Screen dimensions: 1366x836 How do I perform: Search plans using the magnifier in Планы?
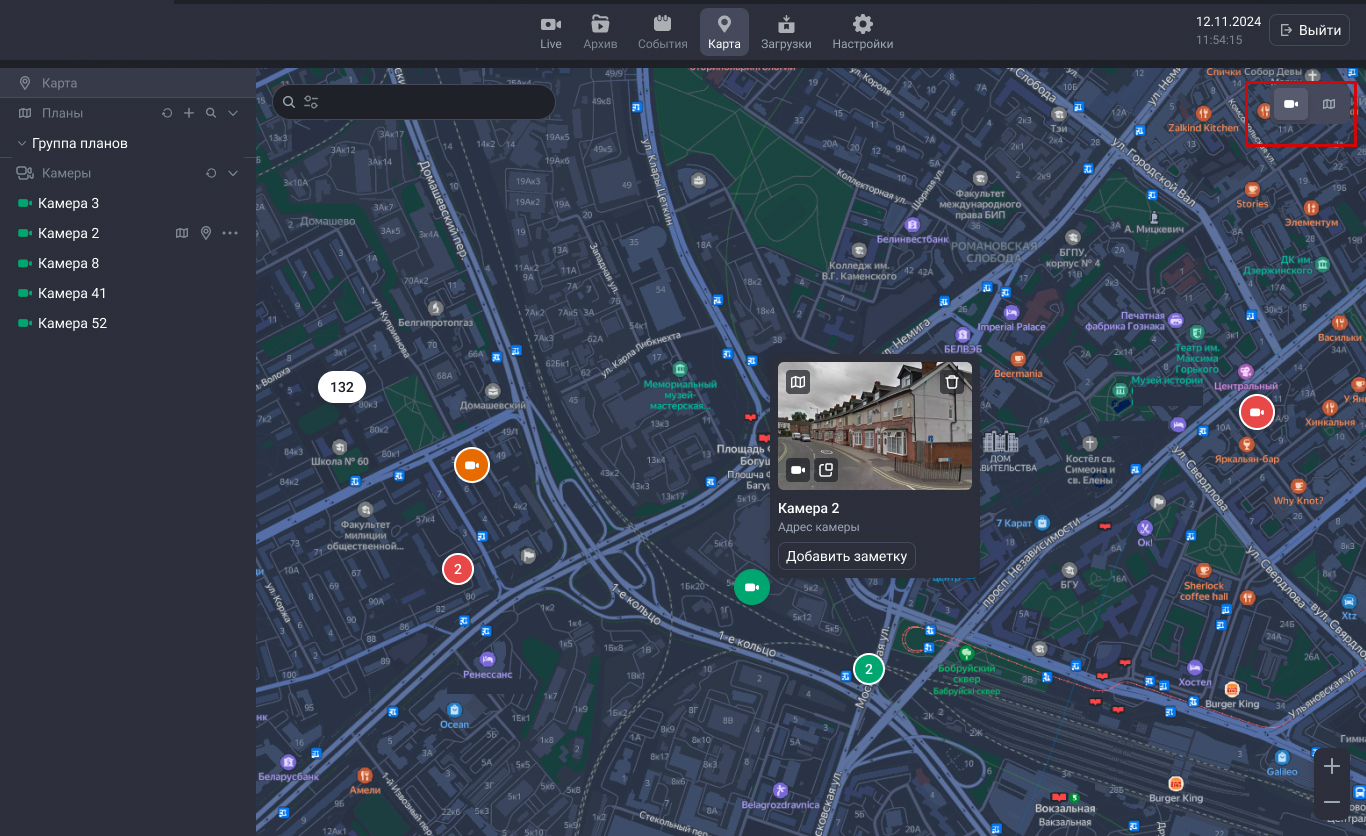click(x=211, y=114)
